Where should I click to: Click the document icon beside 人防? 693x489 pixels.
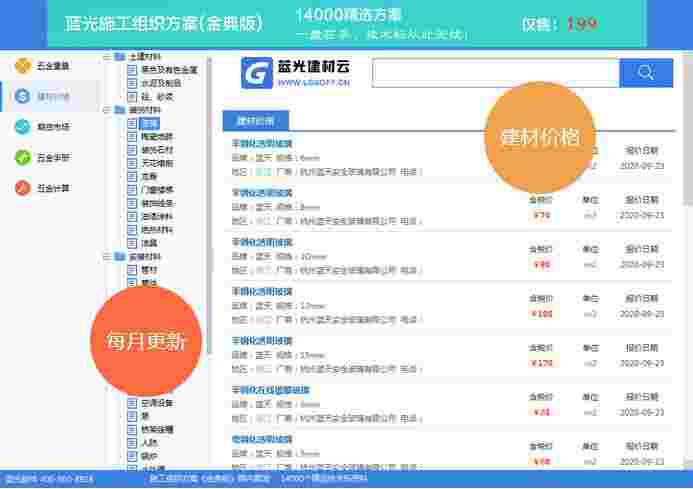[132, 442]
